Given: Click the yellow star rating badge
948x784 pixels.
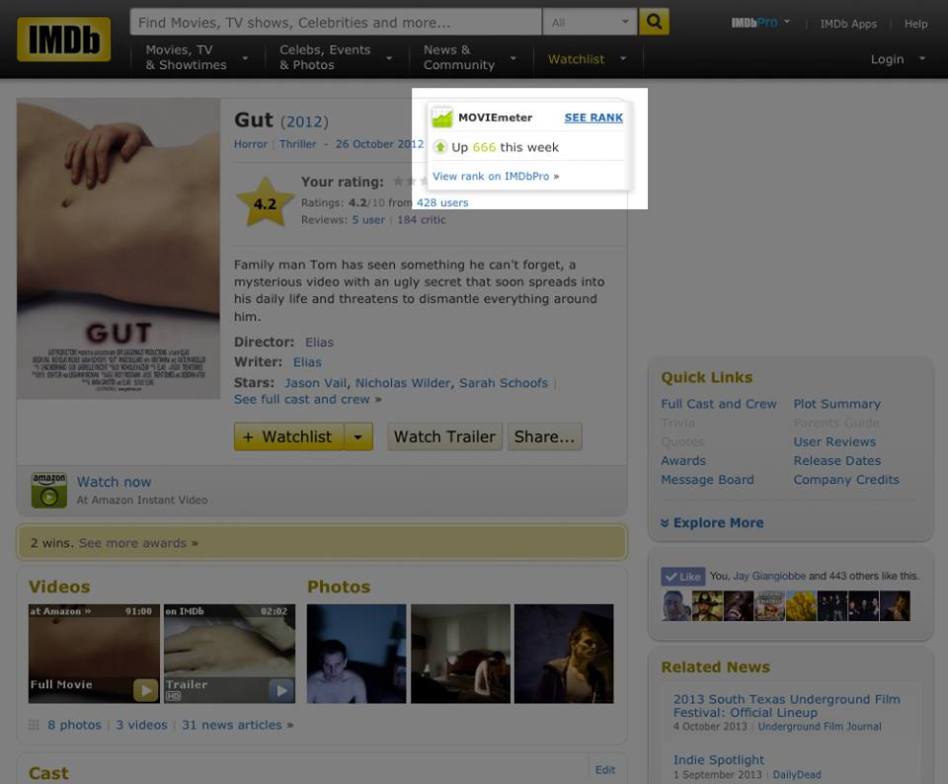Looking at the screenshot, I should tap(264, 202).
